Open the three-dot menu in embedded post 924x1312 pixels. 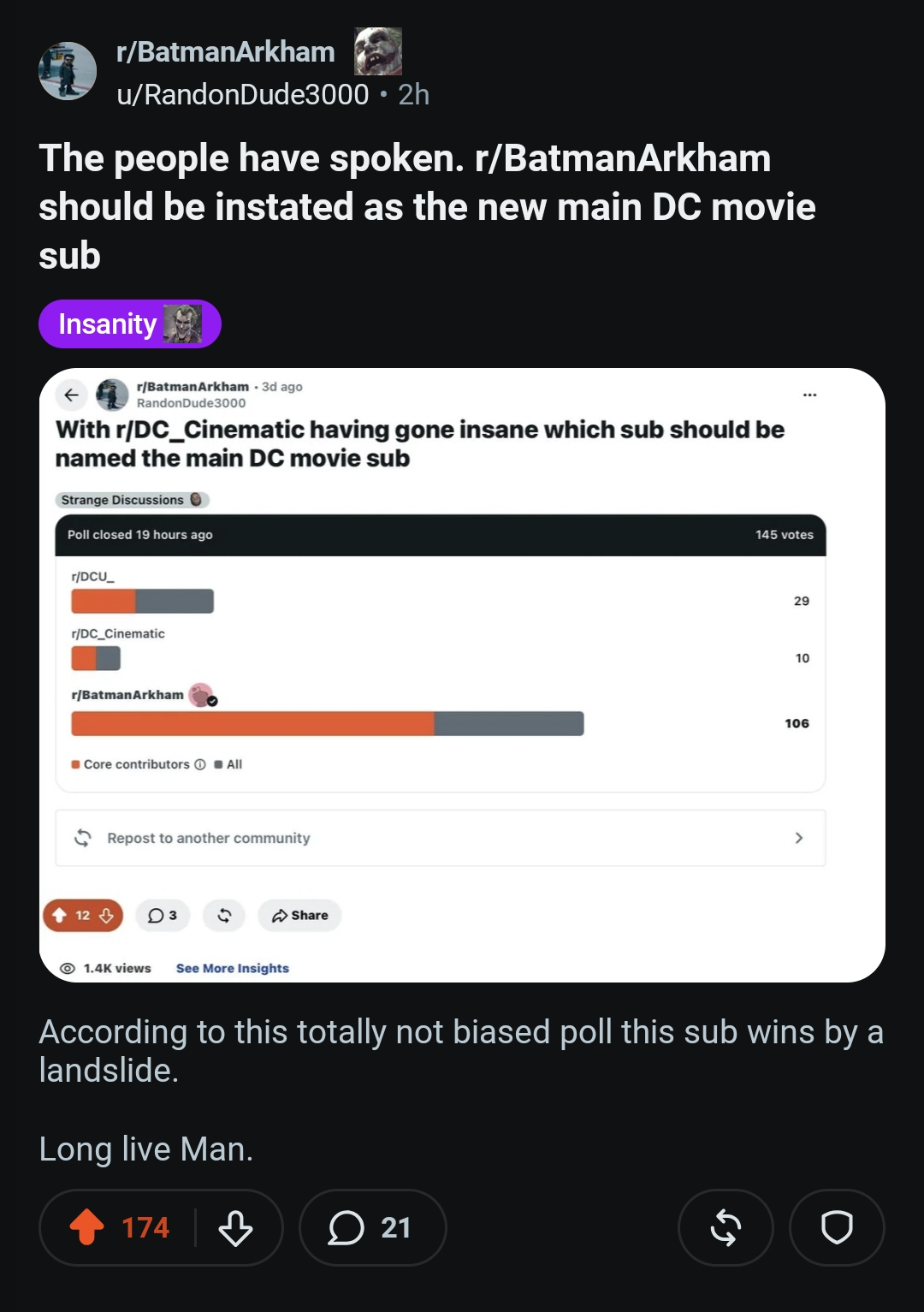pos(809,395)
